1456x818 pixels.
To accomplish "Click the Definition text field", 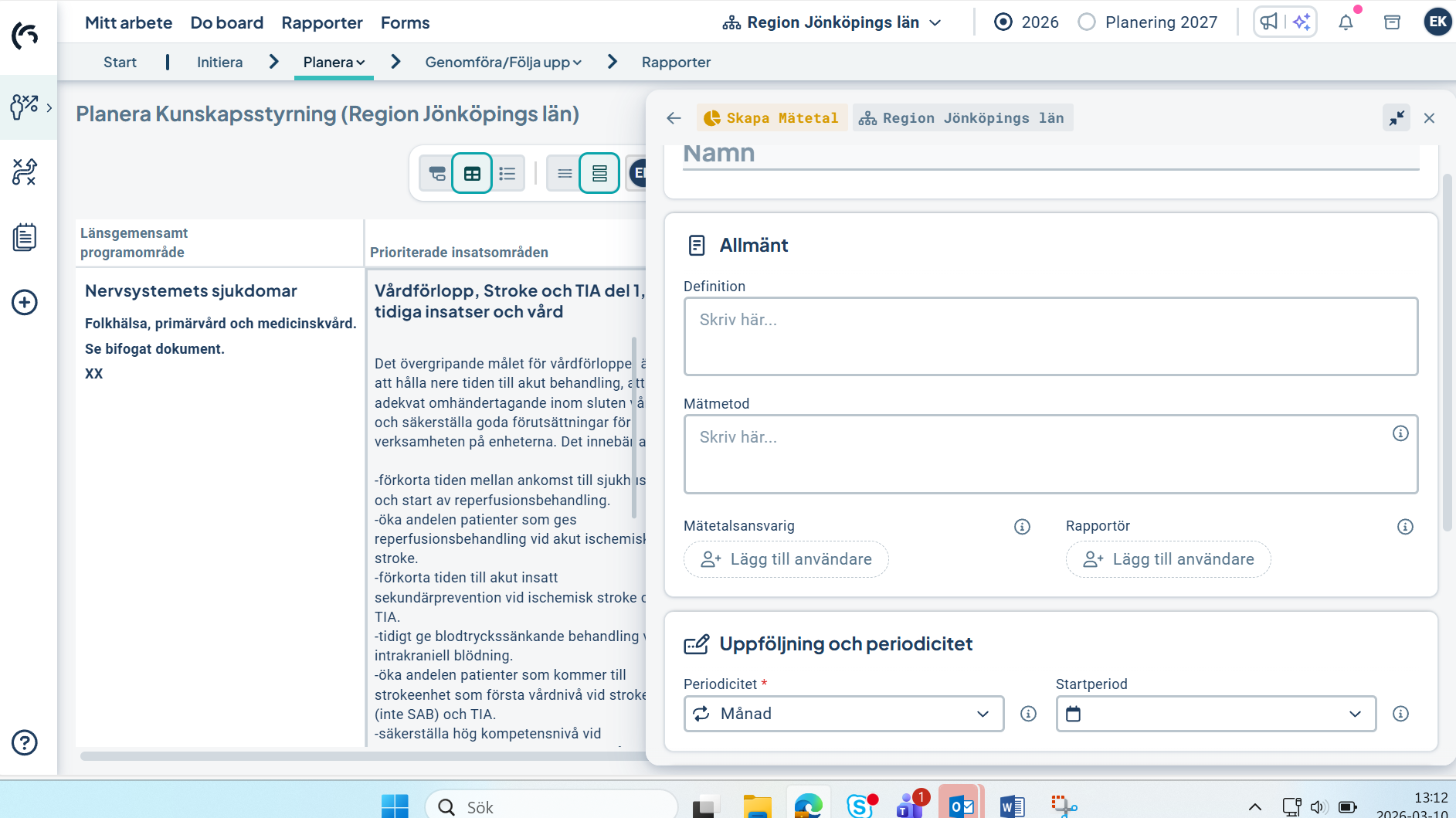I will click(x=1049, y=336).
